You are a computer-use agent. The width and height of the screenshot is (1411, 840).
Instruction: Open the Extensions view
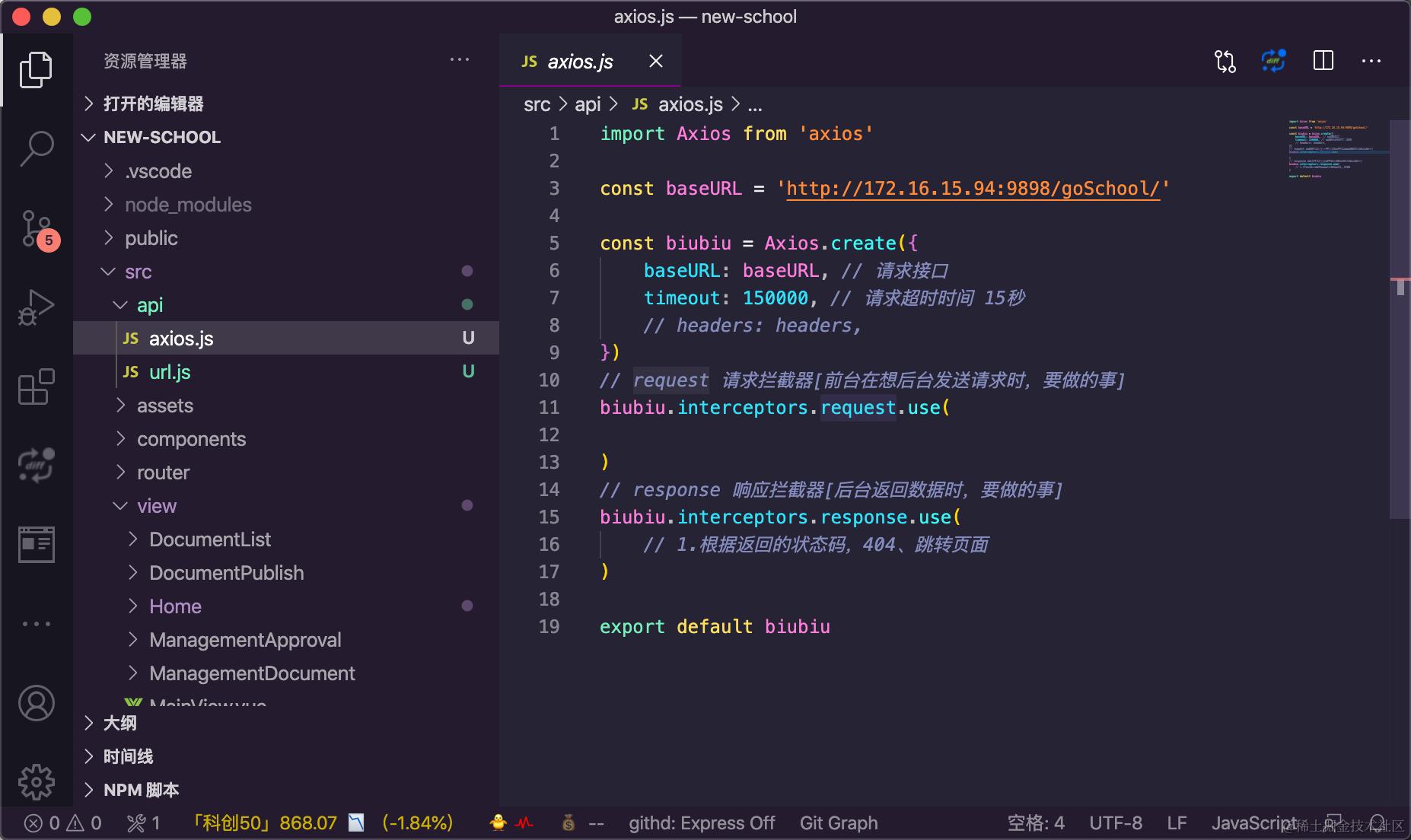(36, 387)
